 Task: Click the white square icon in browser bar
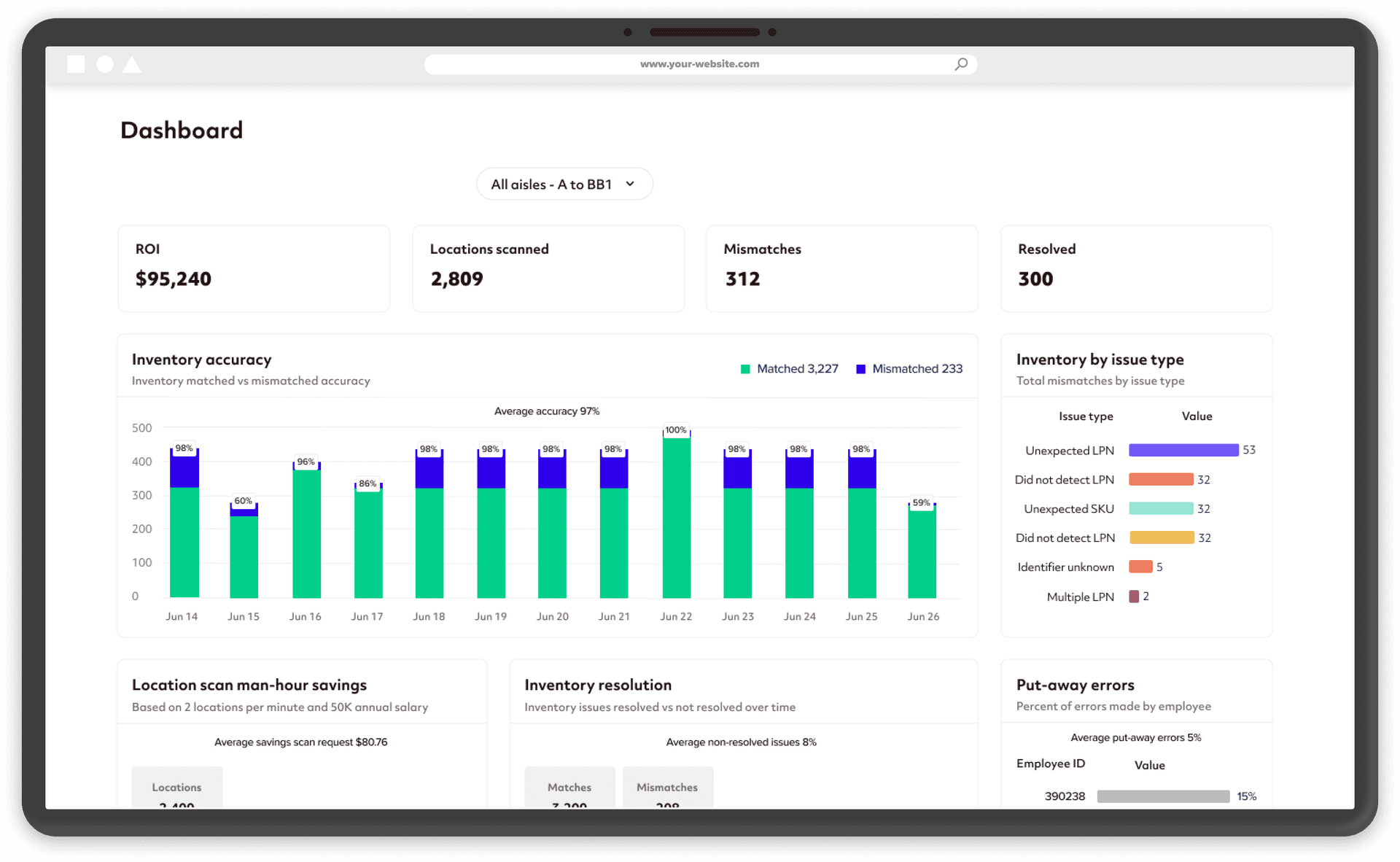click(76, 64)
